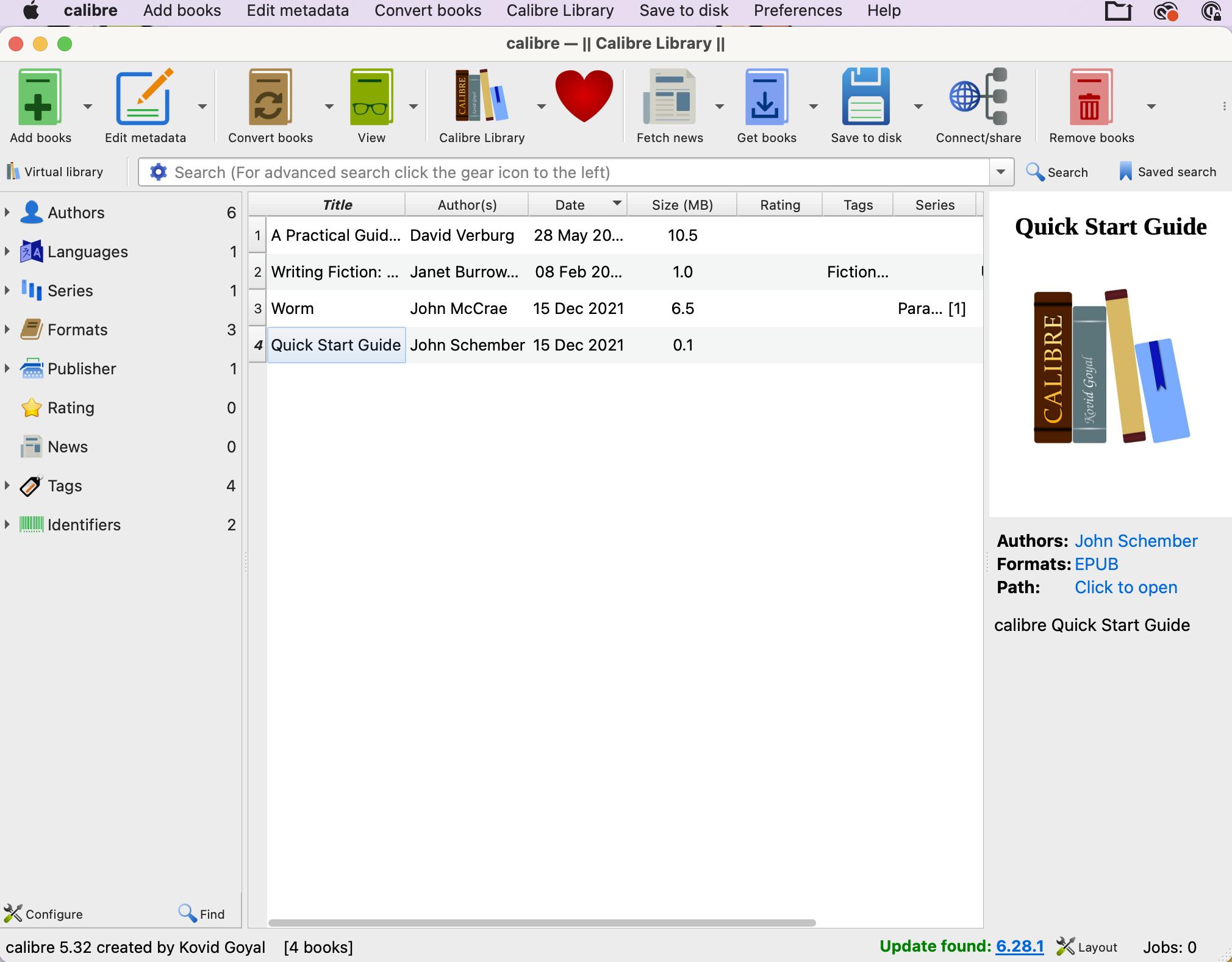Open the book path via Click to open
The width and height of the screenshot is (1232, 962).
[x=1125, y=587]
